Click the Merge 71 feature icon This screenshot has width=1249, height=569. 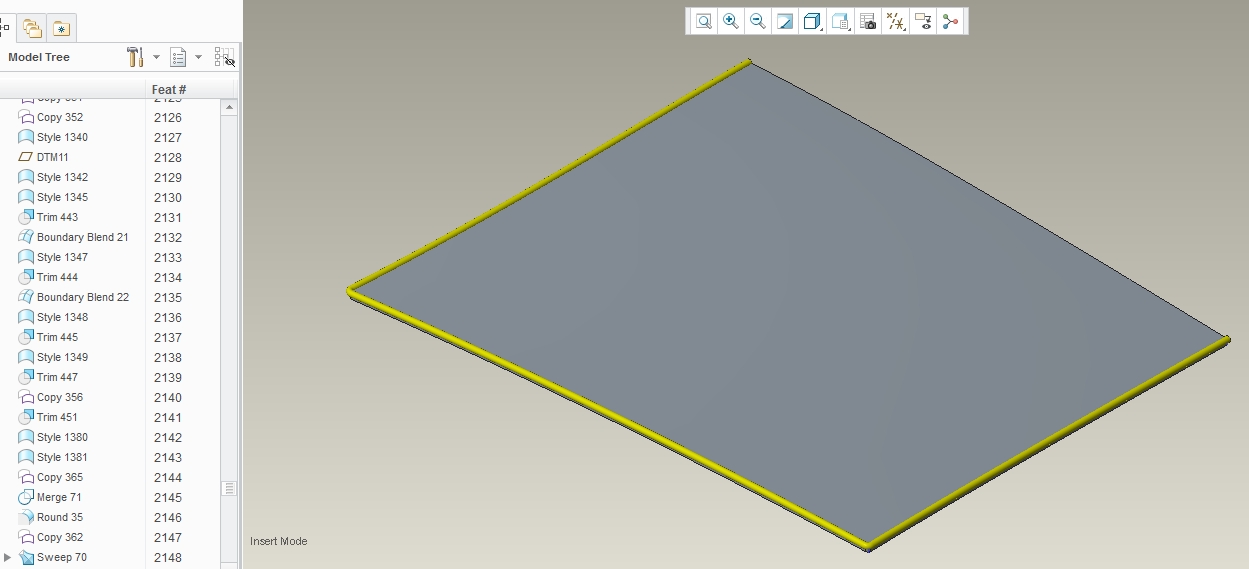tap(27, 497)
